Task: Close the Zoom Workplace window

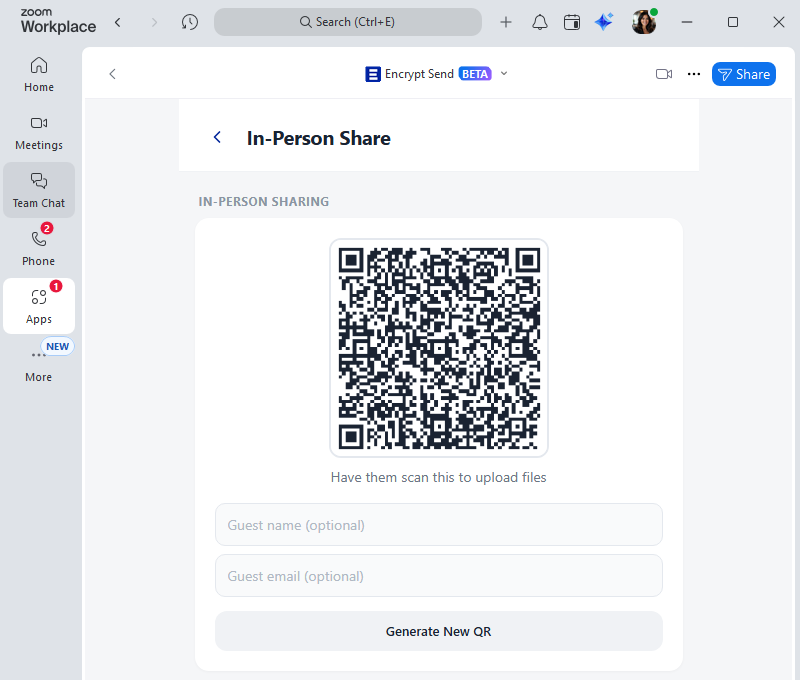Action: (x=779, y=22)
